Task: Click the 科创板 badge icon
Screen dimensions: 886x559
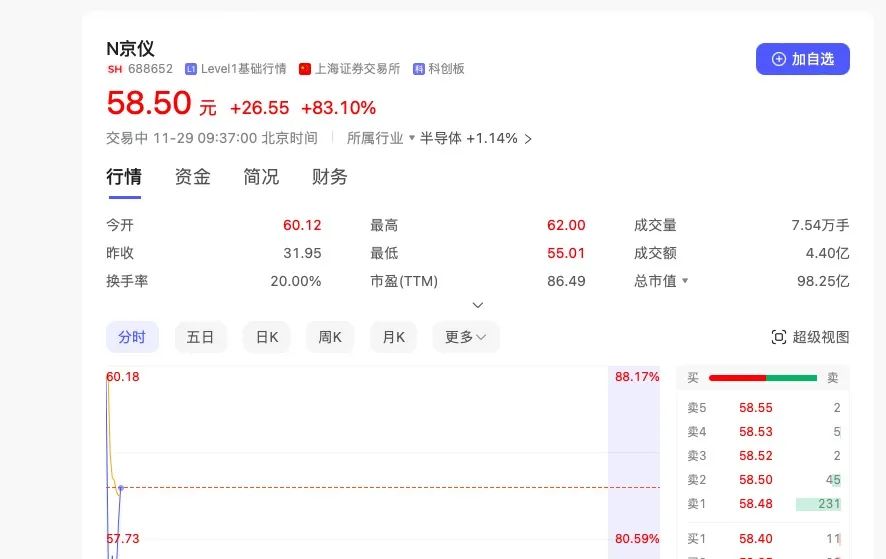Action: click(x=419, y=69)
